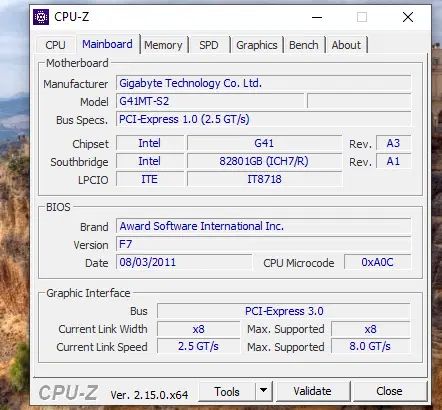Click the version text Ver. 2.15.0.x64
The image size is (442, 410).
click(x=149, y=395)
